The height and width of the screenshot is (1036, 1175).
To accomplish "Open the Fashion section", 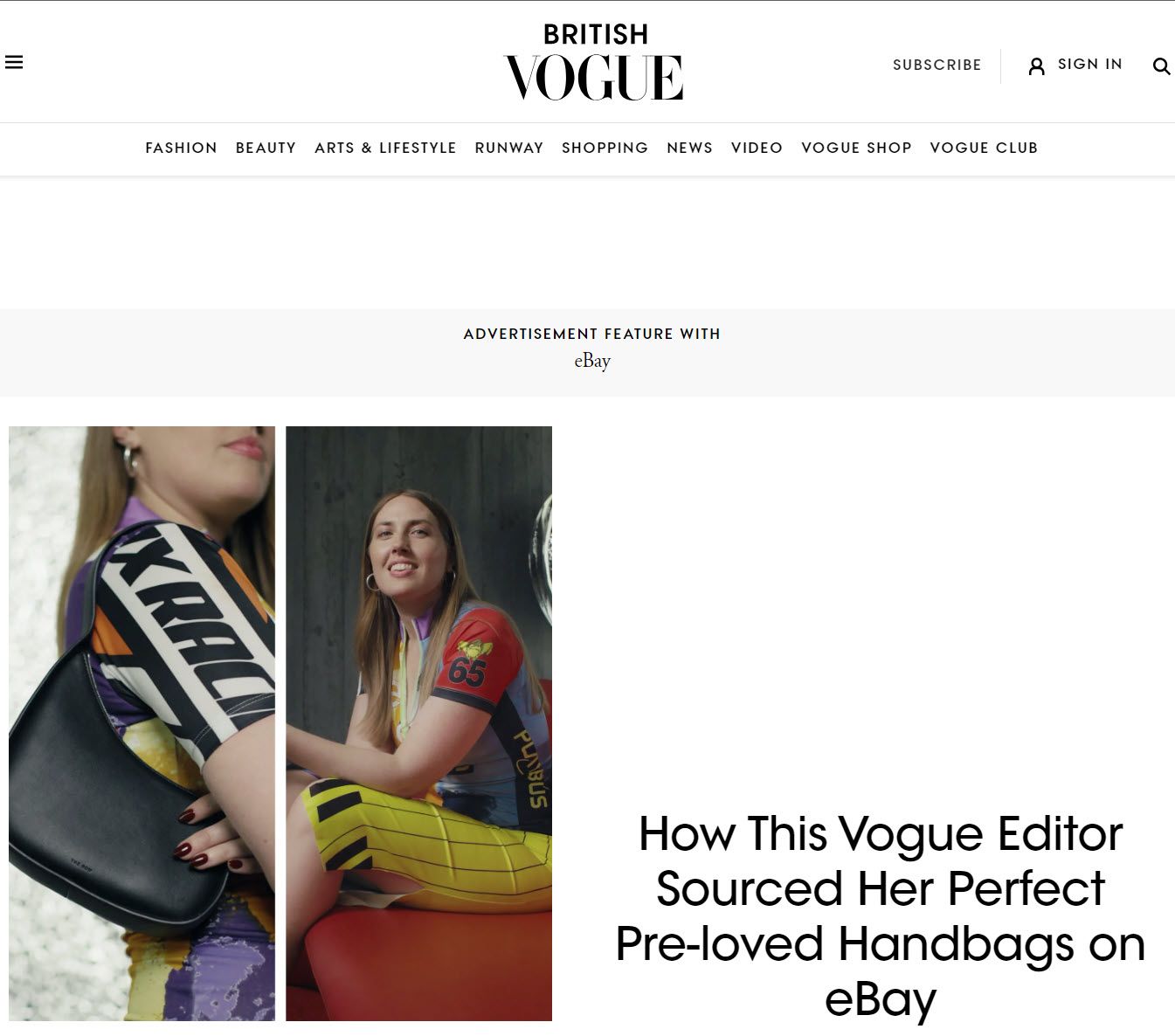I will click(x=181, y=148).
